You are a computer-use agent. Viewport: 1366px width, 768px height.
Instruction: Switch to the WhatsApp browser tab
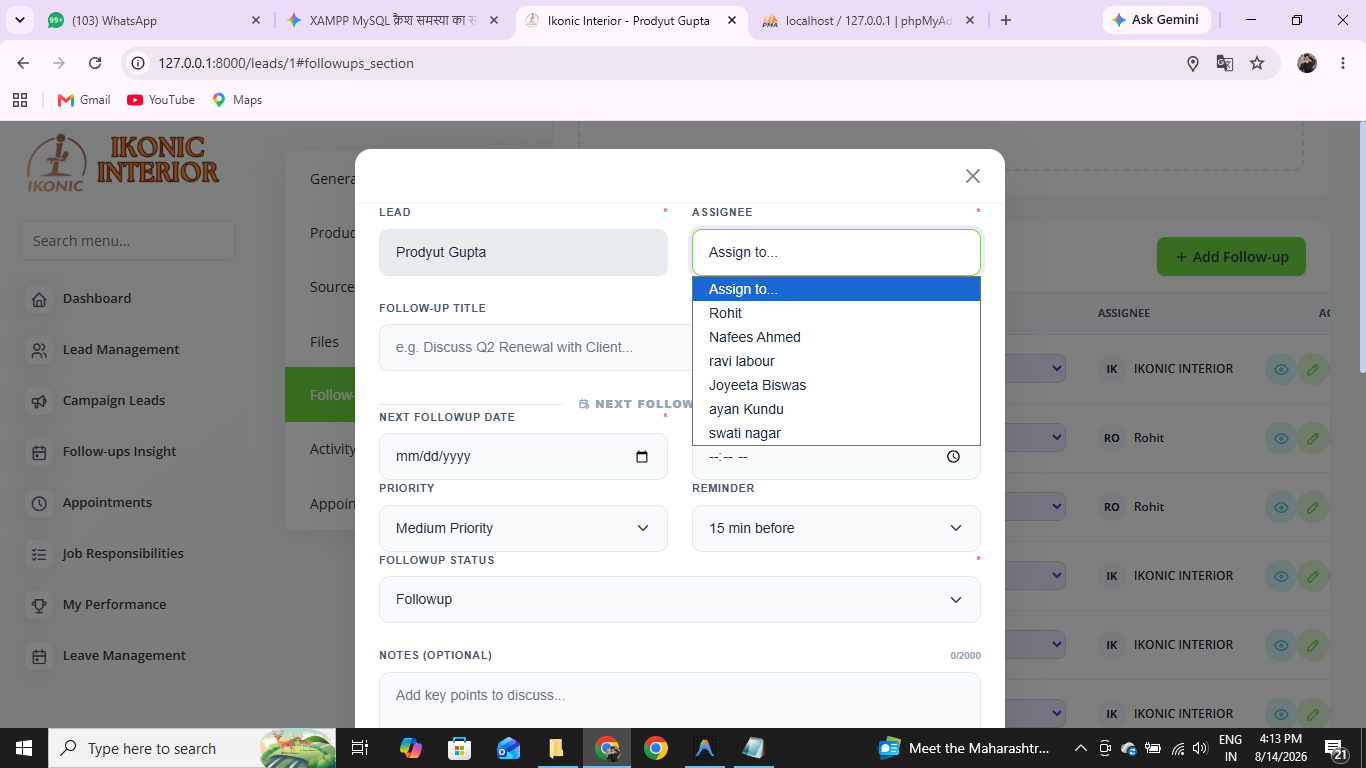[155, 20]
